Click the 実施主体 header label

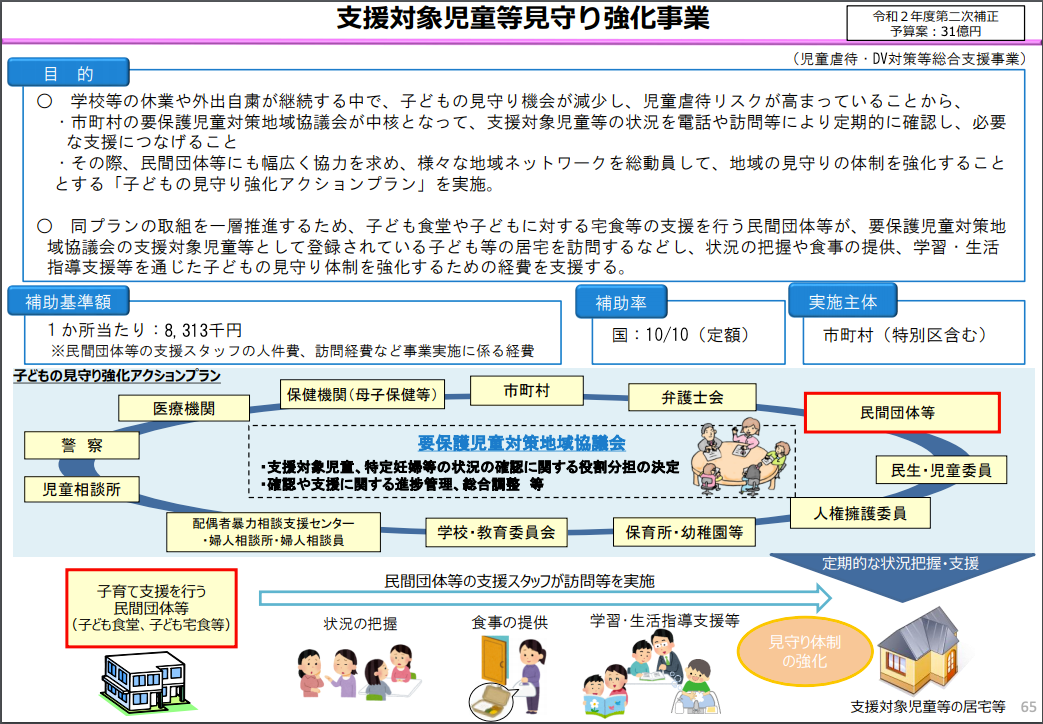(x=841, y=300)
